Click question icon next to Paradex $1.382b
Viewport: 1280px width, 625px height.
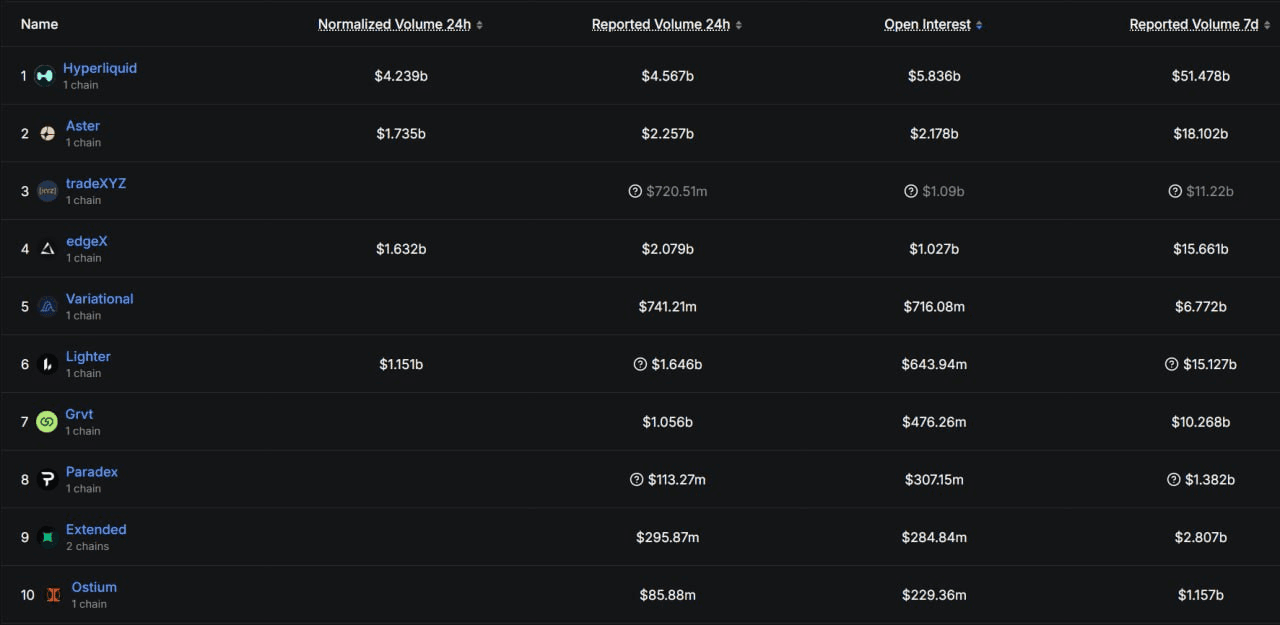(1172, 480)
